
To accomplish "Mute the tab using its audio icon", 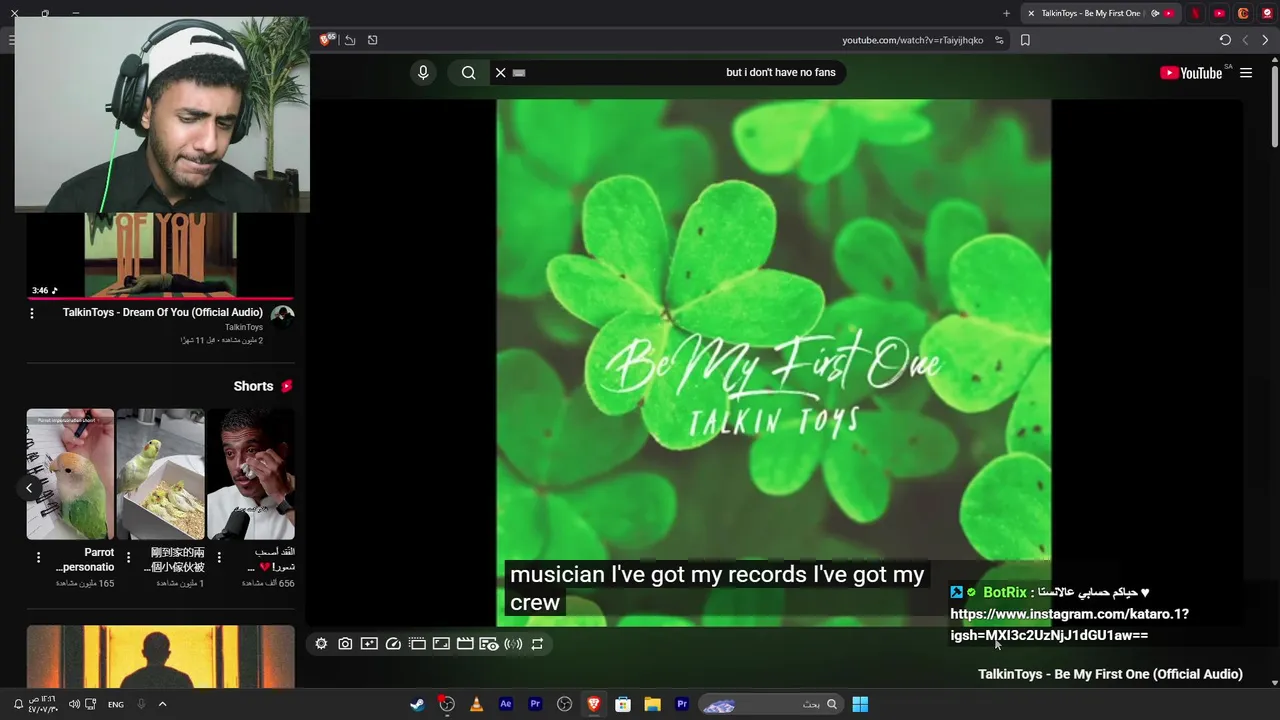I will [x=1155, y=13].
